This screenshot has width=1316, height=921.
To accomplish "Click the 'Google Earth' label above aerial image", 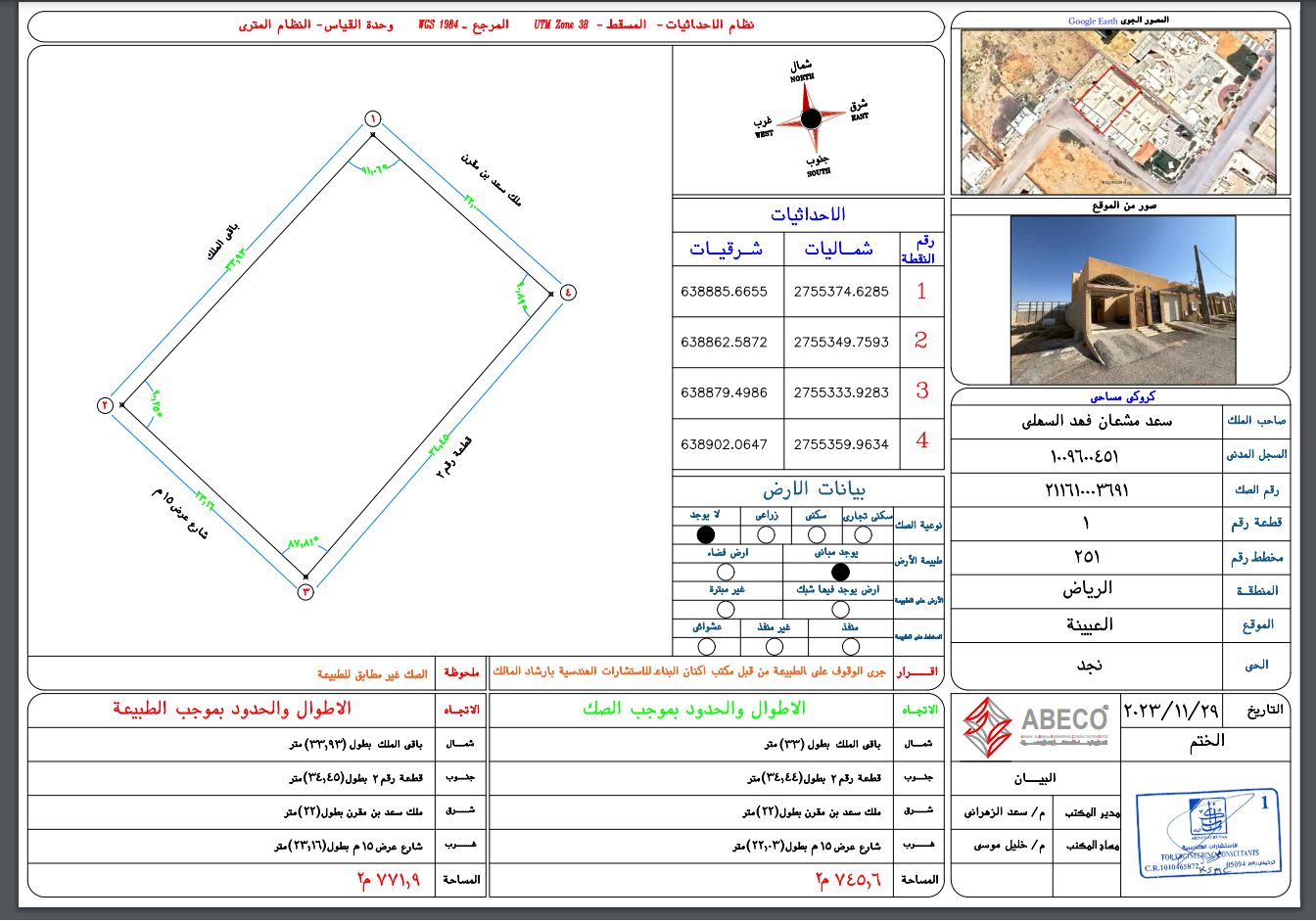I will click(x=1093, y=21).
